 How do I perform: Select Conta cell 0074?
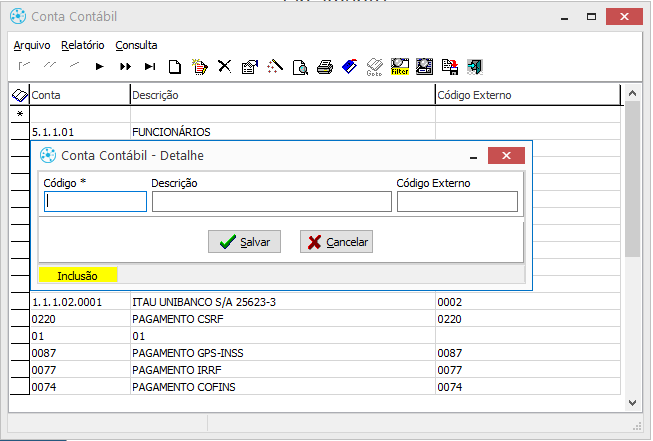80,387
